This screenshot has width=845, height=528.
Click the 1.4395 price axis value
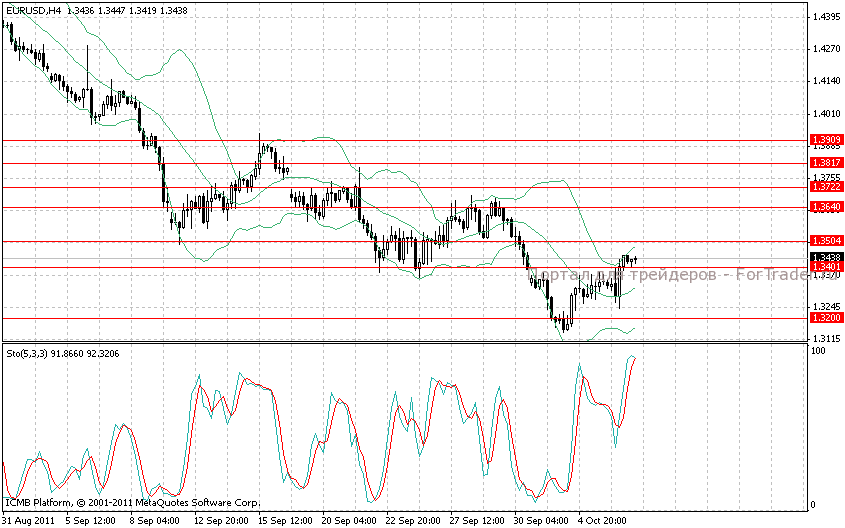click(826, 17)
